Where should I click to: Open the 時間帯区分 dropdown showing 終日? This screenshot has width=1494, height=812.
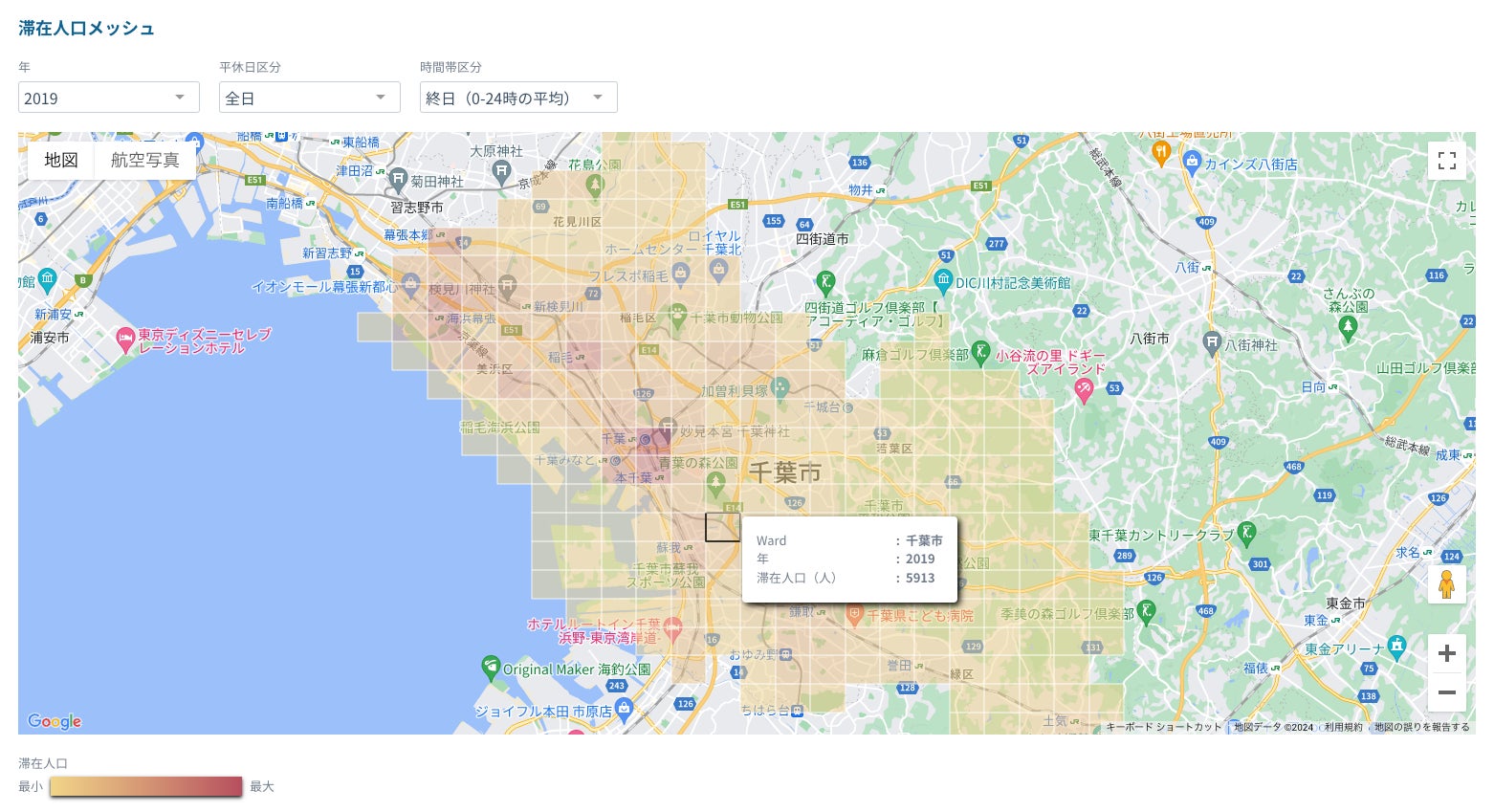[x=518, y=98]
